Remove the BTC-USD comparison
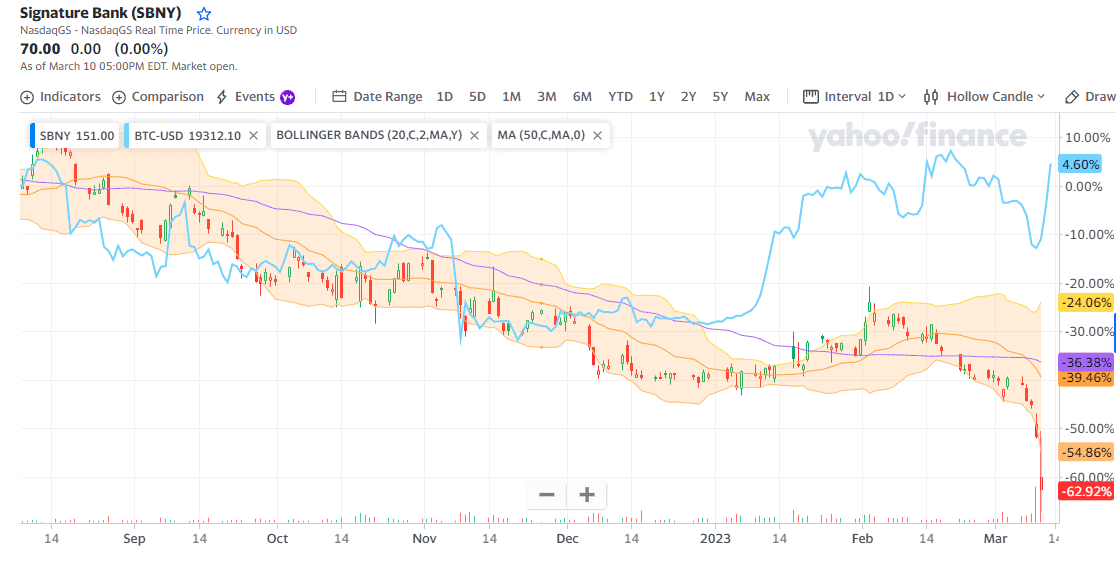This screenshot has width=1116, height=571. coord(253,135)
